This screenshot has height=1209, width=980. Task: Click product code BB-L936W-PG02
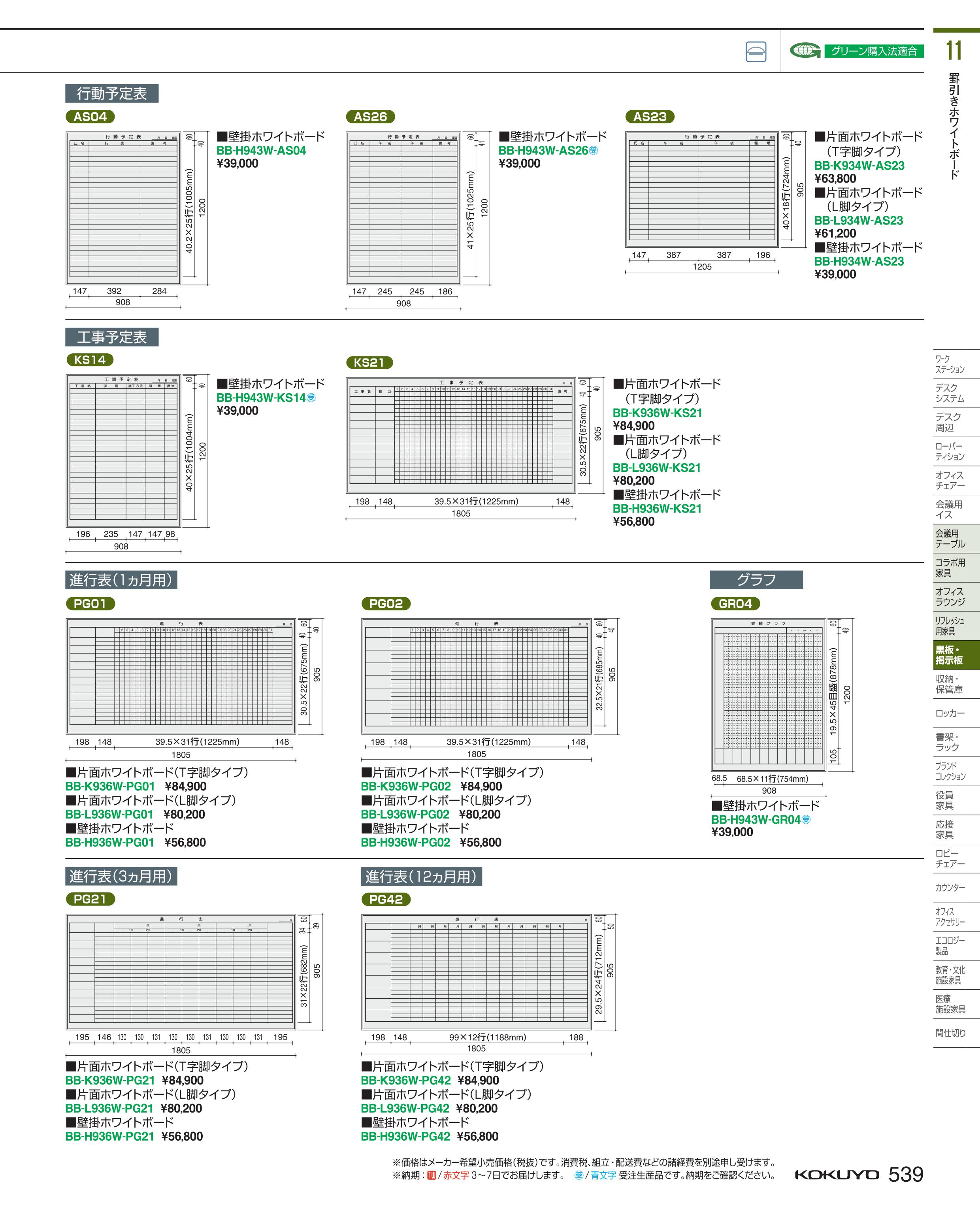coord(405,814)
